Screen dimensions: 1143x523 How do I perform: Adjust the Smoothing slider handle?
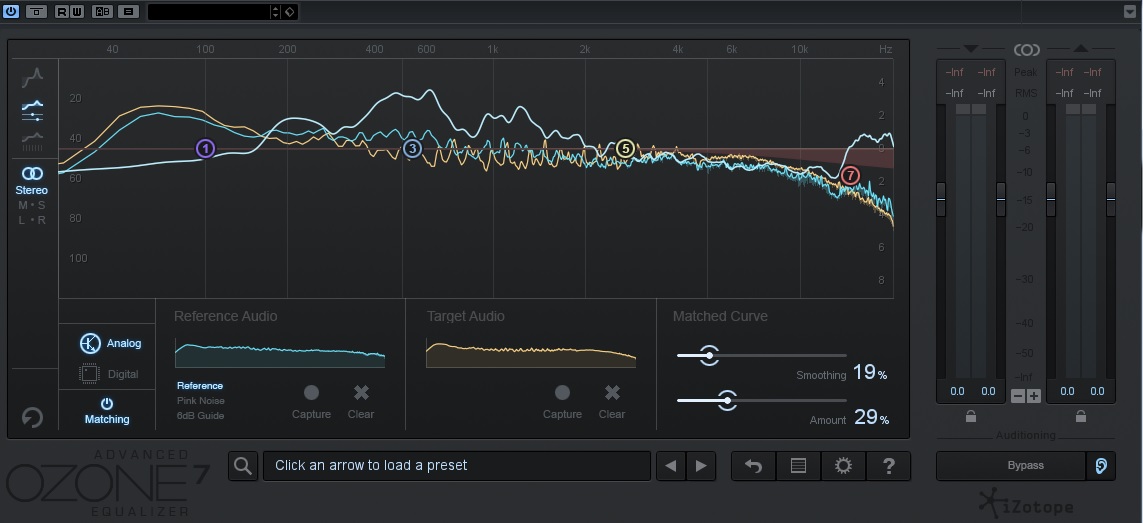pos(709,355)
